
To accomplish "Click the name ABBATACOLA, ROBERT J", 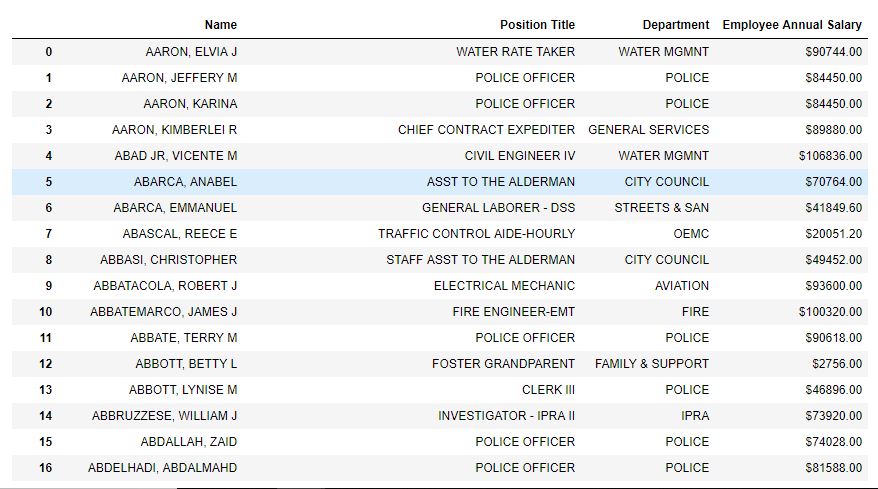I will 165,286.
